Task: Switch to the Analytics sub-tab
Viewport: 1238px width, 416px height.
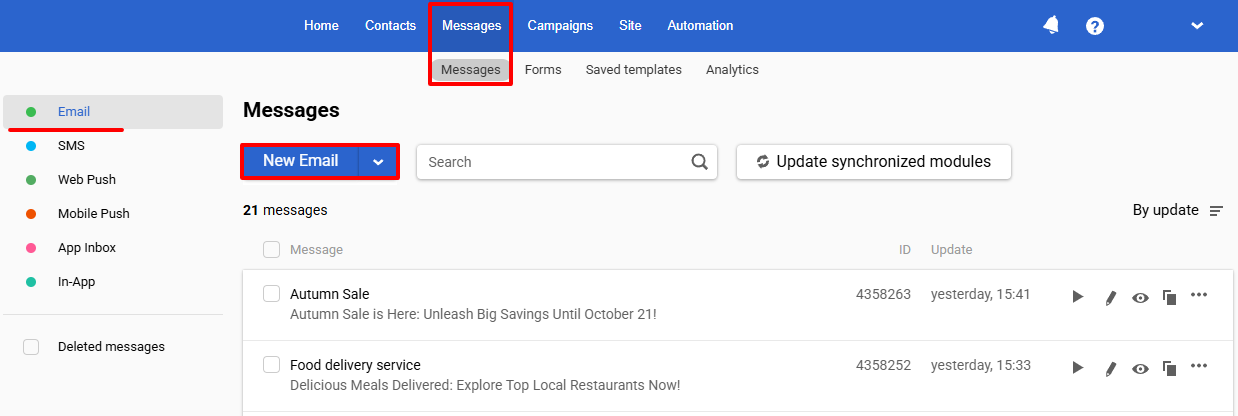Action: 732,70
